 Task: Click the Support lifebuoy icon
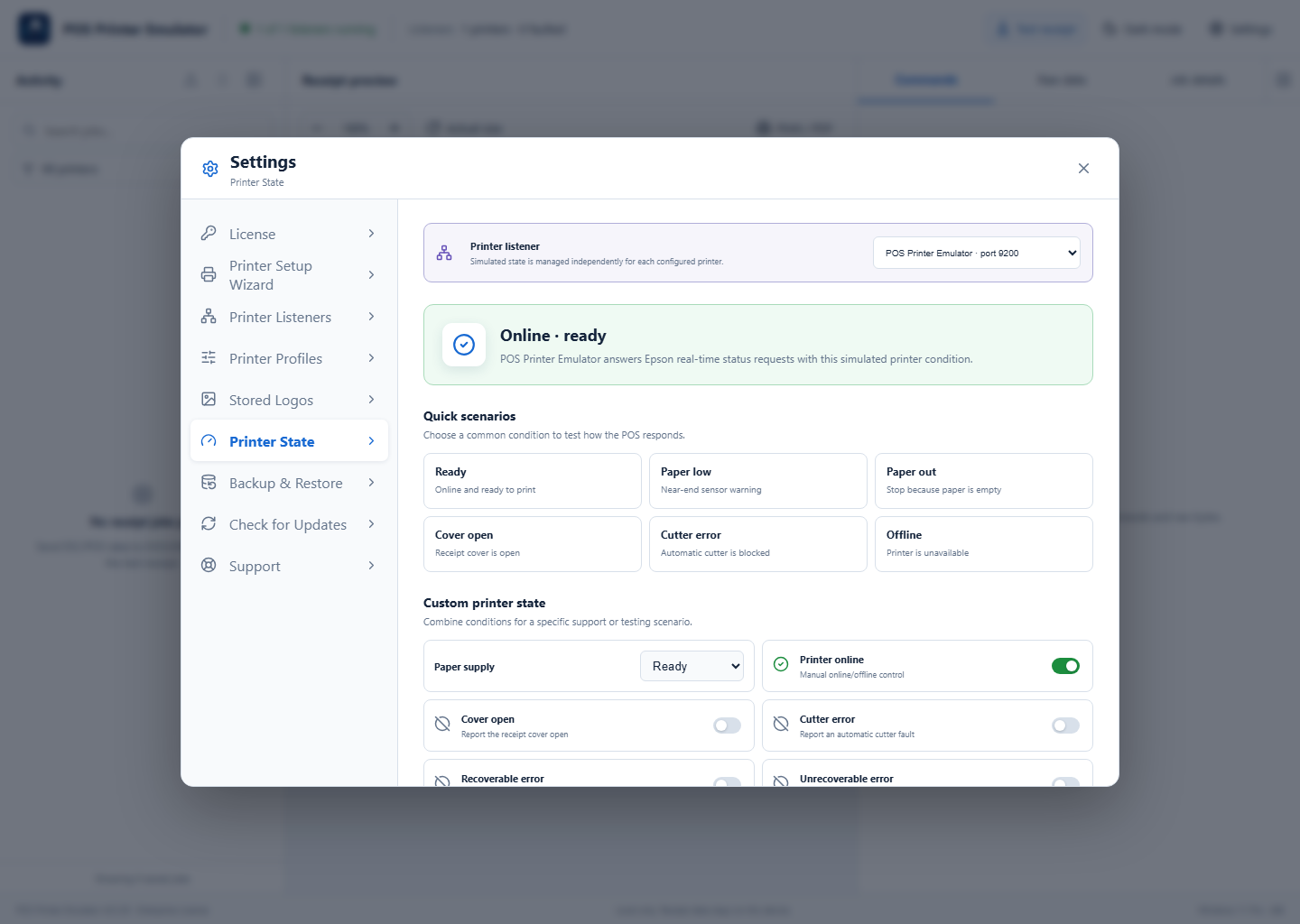pyautogui.click(x=209, y=565)
